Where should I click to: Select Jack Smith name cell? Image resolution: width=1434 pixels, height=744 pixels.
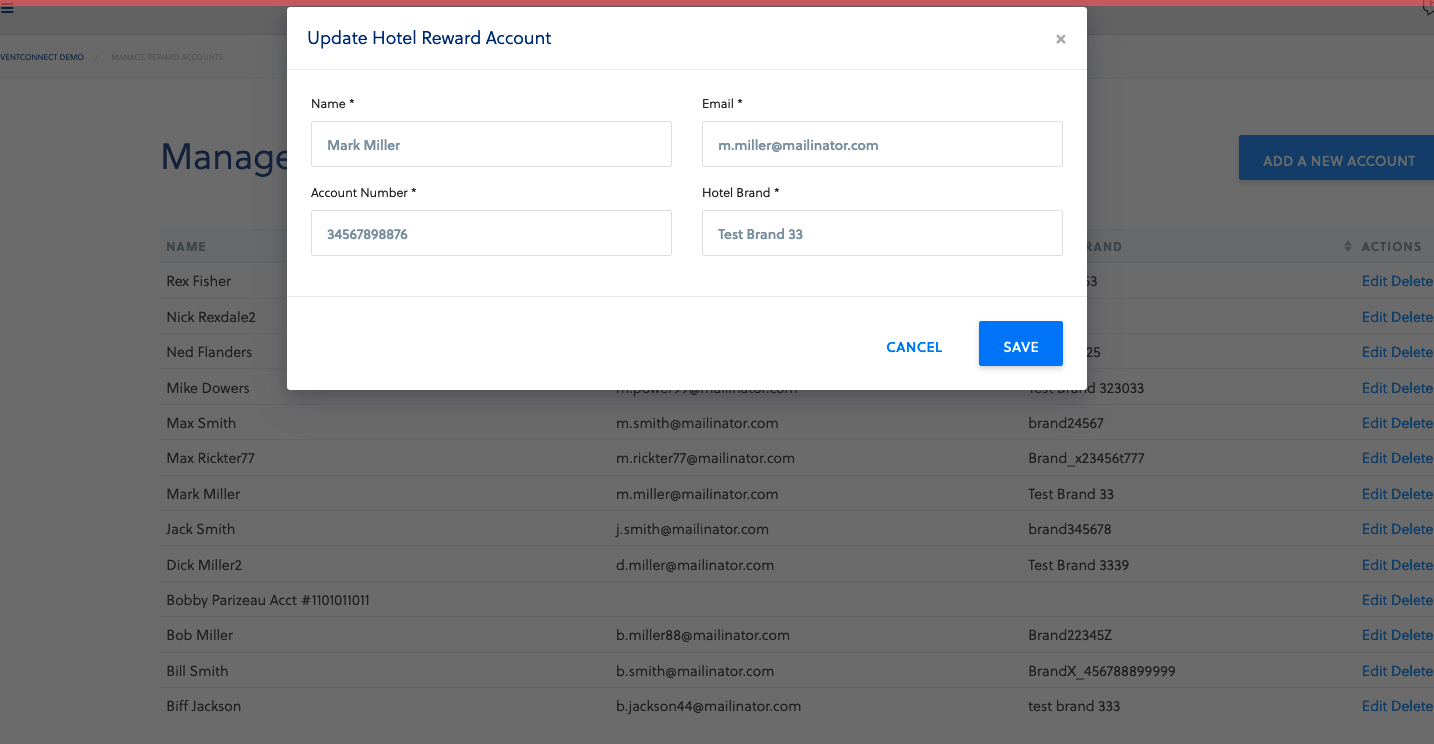200,529
